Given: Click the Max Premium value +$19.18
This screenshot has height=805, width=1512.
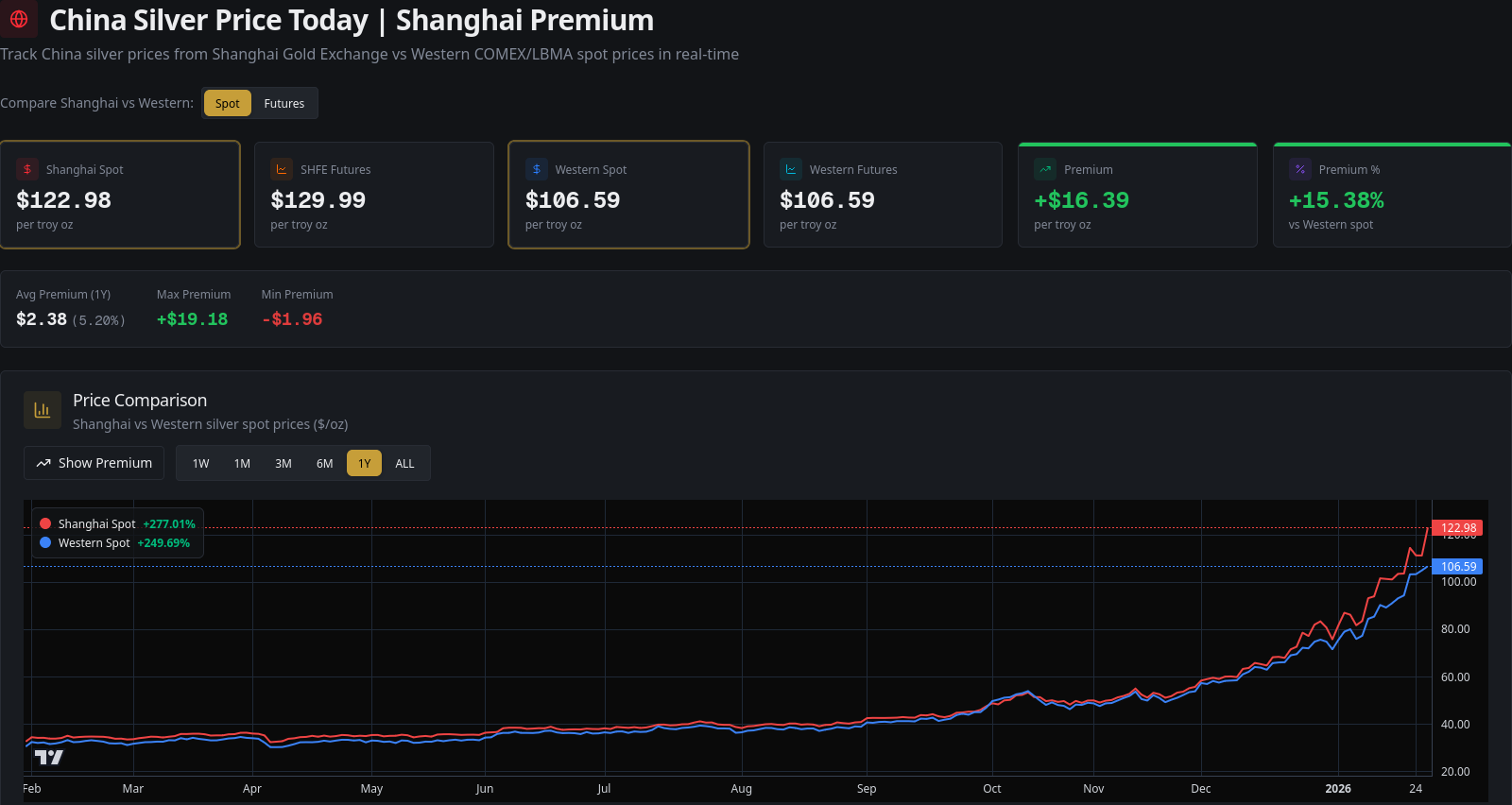Looking at the screenshot, I should click(193, 319).
